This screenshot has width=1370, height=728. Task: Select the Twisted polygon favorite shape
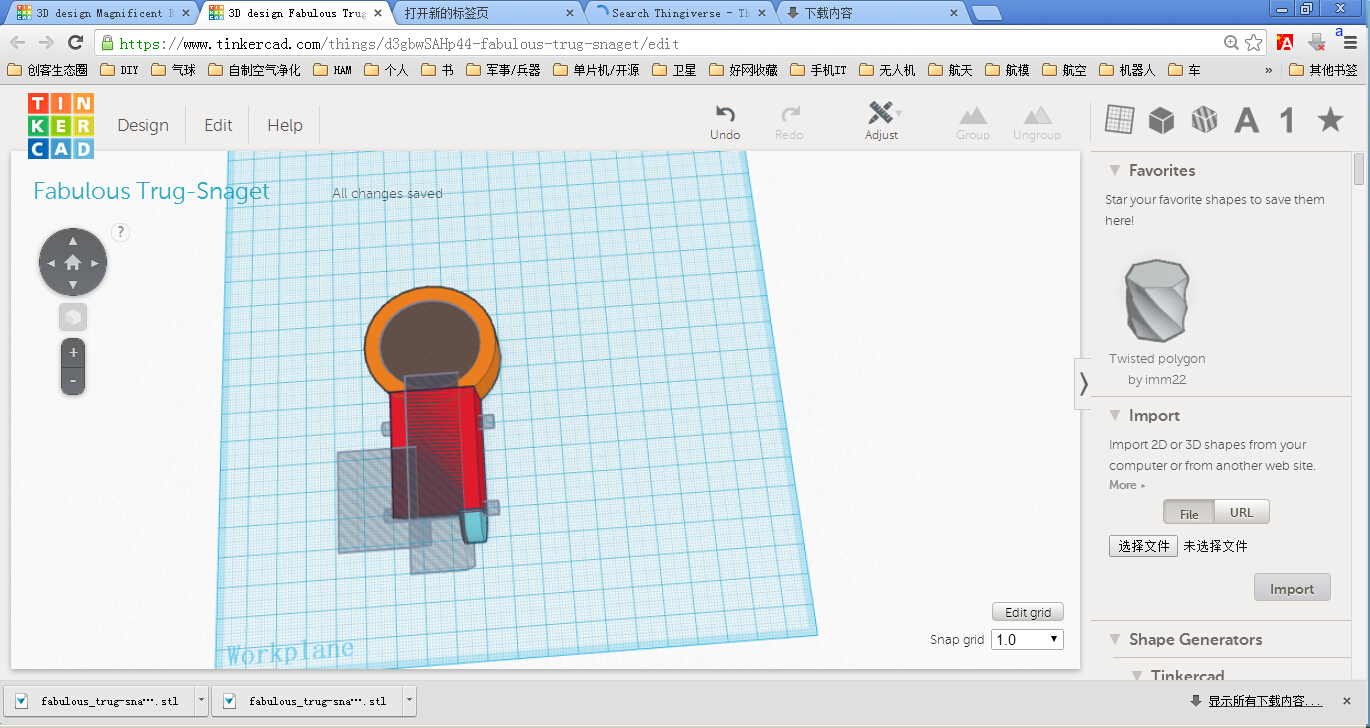tap(1157, 300)
